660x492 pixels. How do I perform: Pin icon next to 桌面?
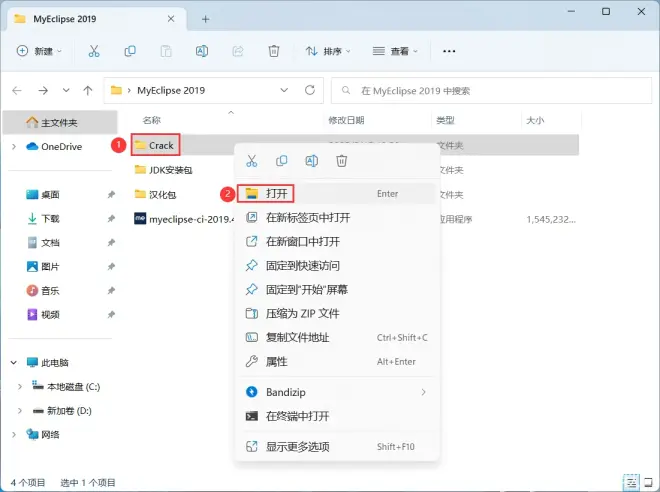click(x=111, y=194)
